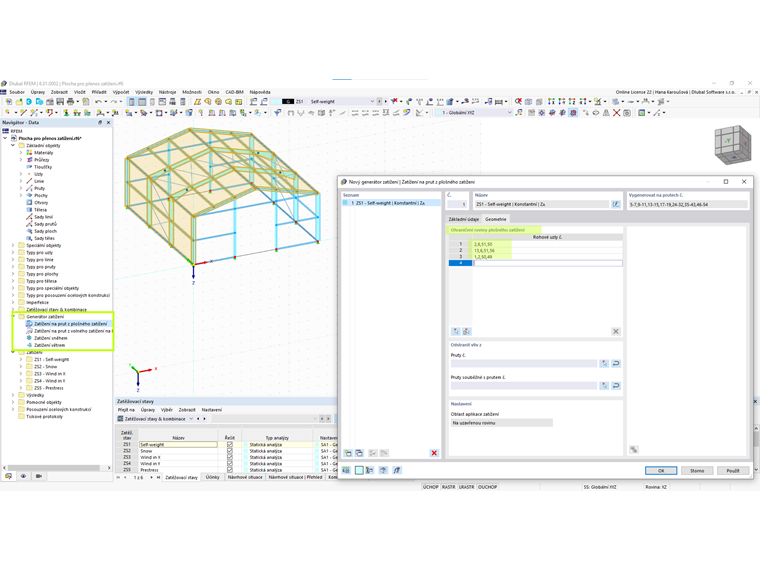Open the Nástroje menu

[168, 92]
